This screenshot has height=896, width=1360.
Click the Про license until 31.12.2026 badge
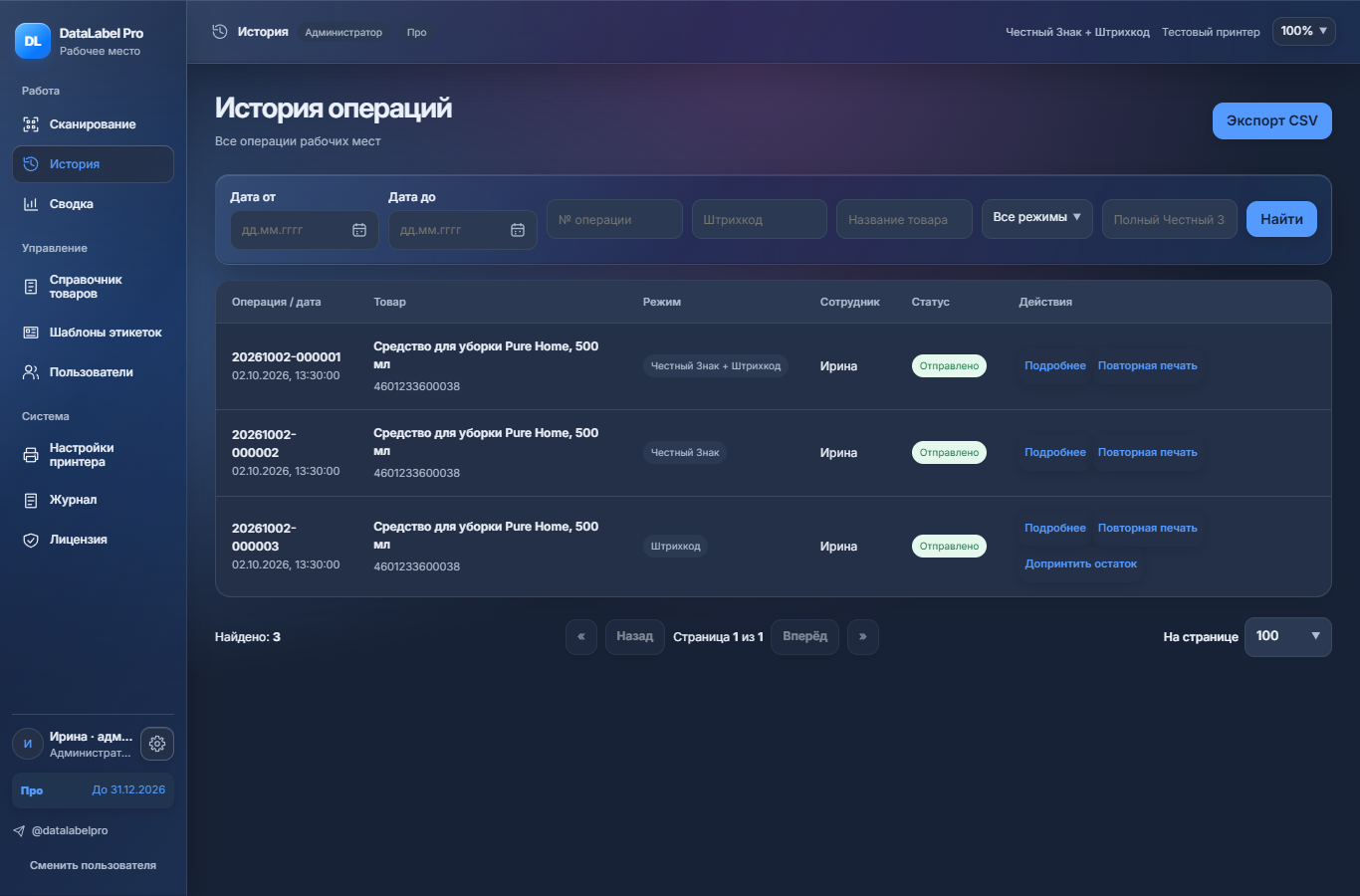point(93,790)
